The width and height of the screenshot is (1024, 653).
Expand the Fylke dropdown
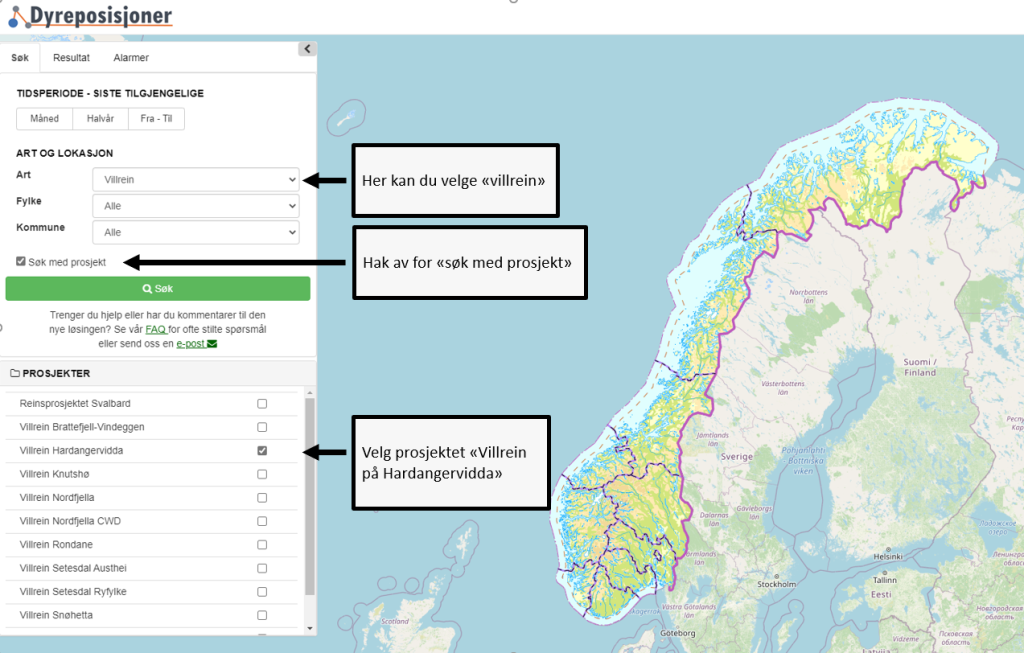pyautogui.click(x=195, y=206)
